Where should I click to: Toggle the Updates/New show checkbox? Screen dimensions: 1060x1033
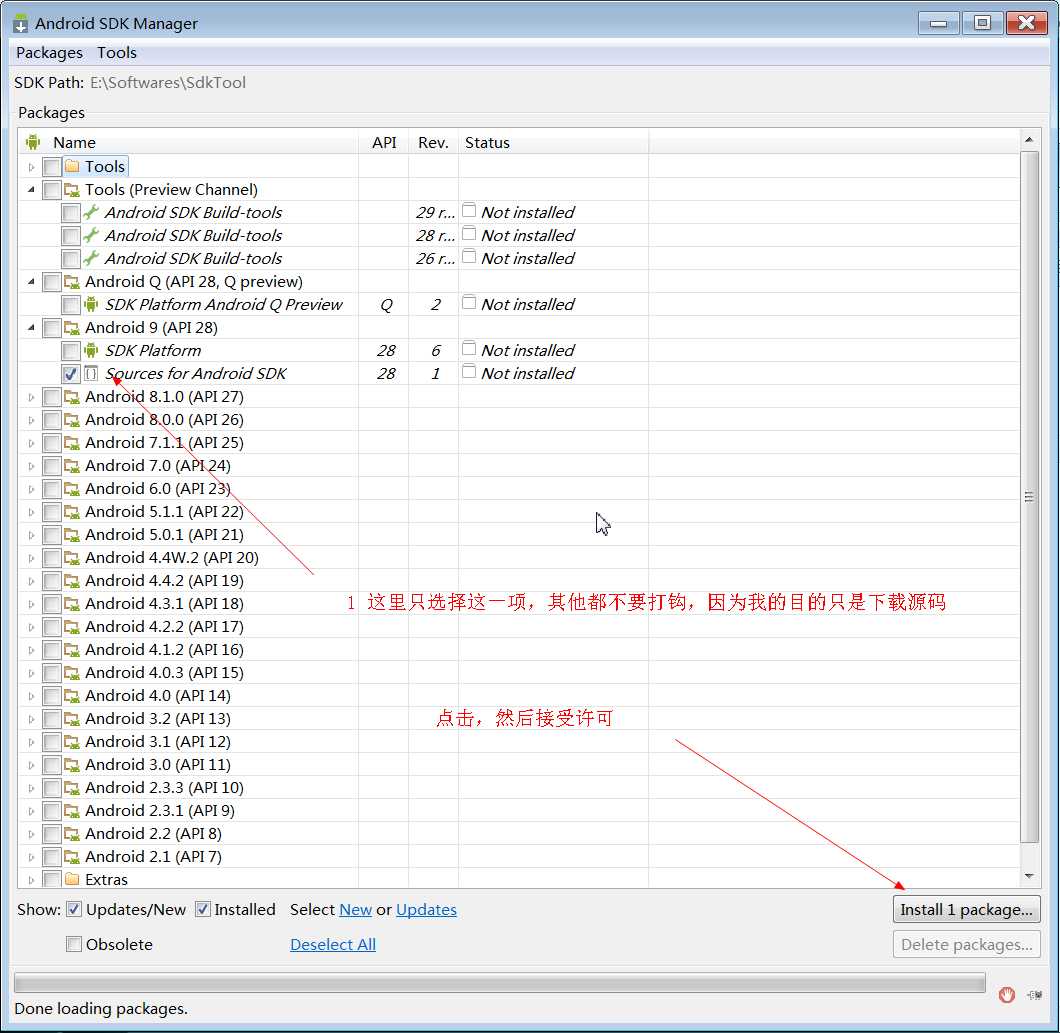pyautogui.click(x=74, y=909)
